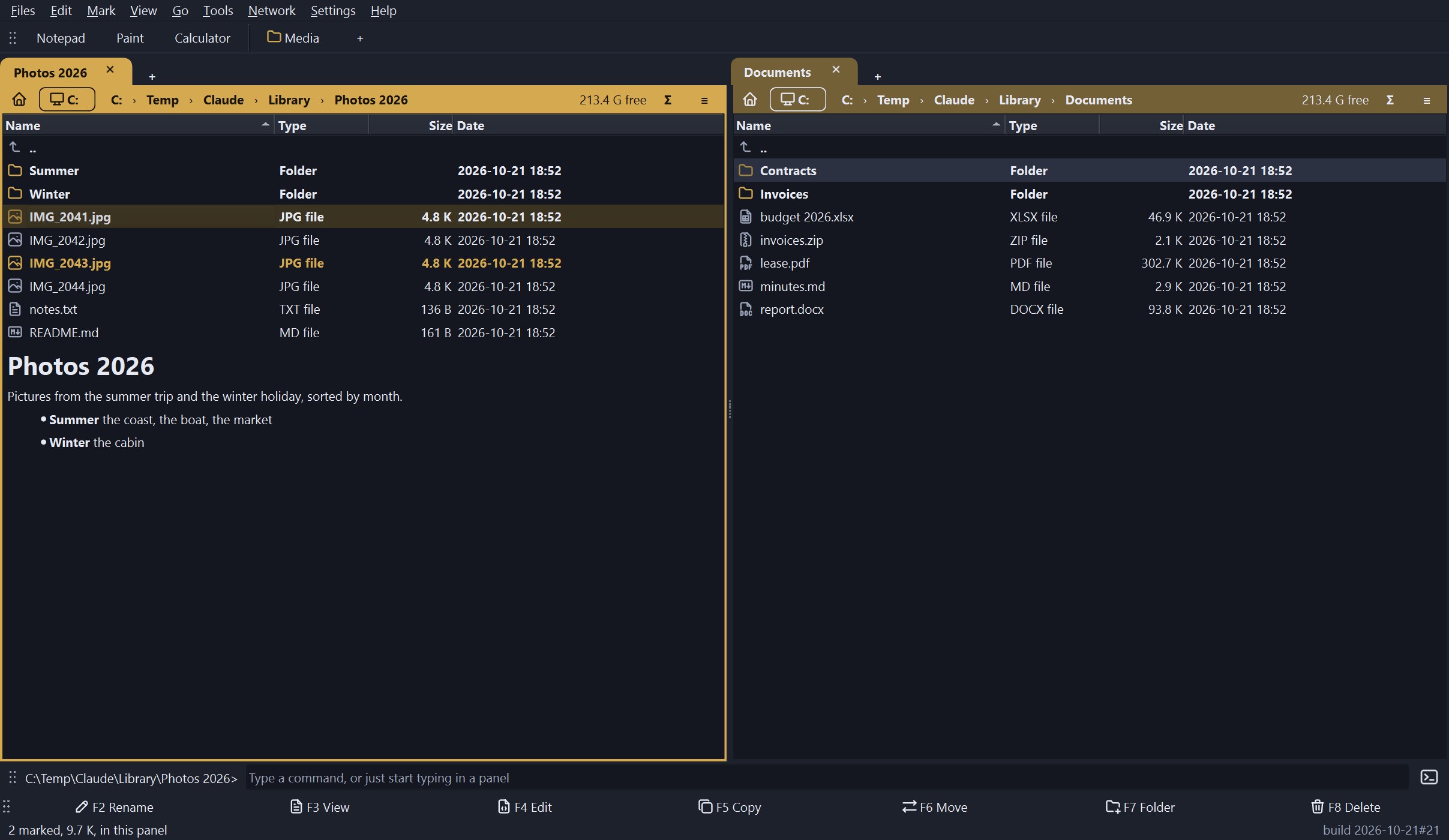1449x840 pixels.
Task: Click F5 Copy in function bar
Action: (730, 807)
